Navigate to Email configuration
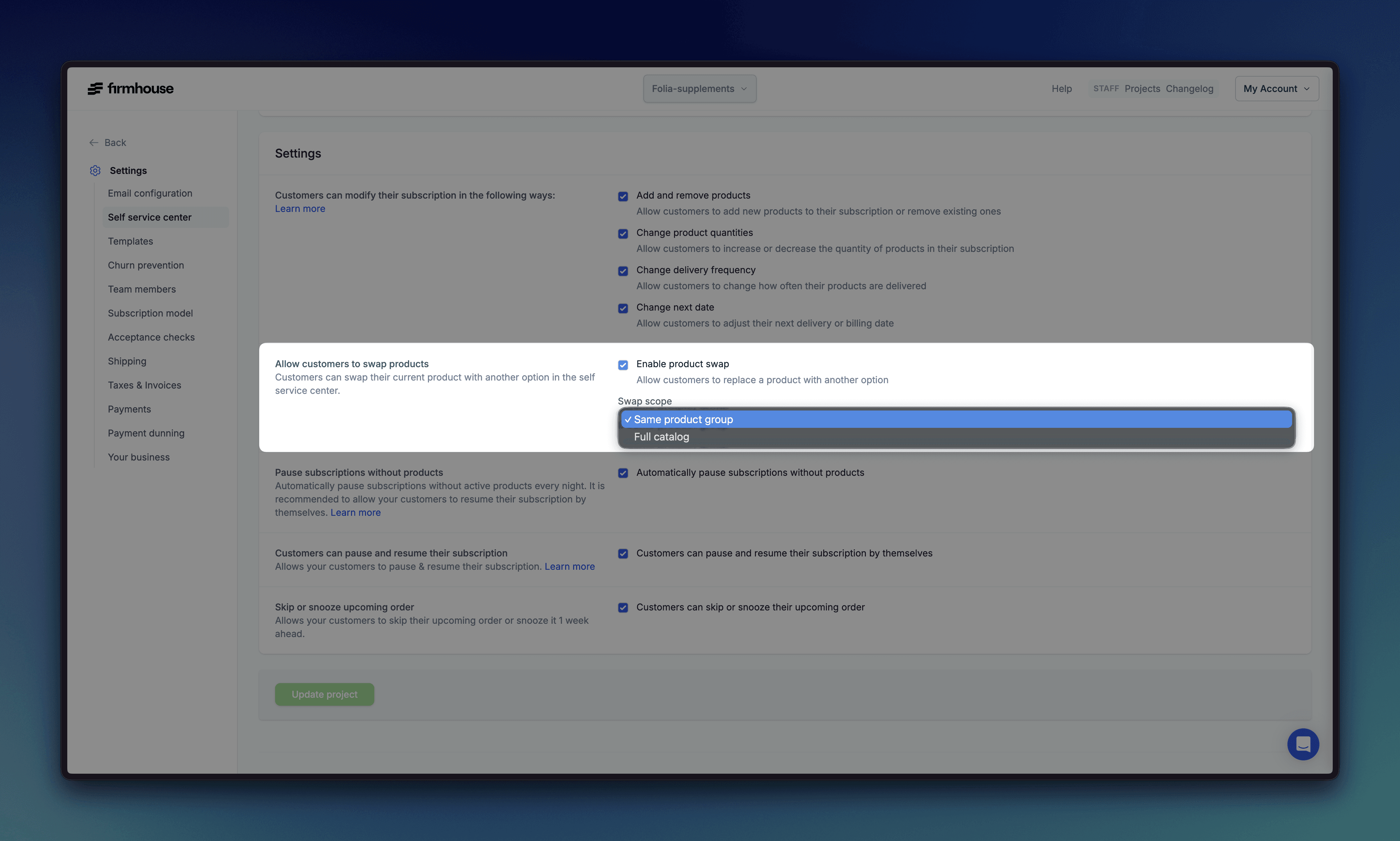The height and width of the screenshot is (841, 1400). pyautogui.click(x=150, y=193)
